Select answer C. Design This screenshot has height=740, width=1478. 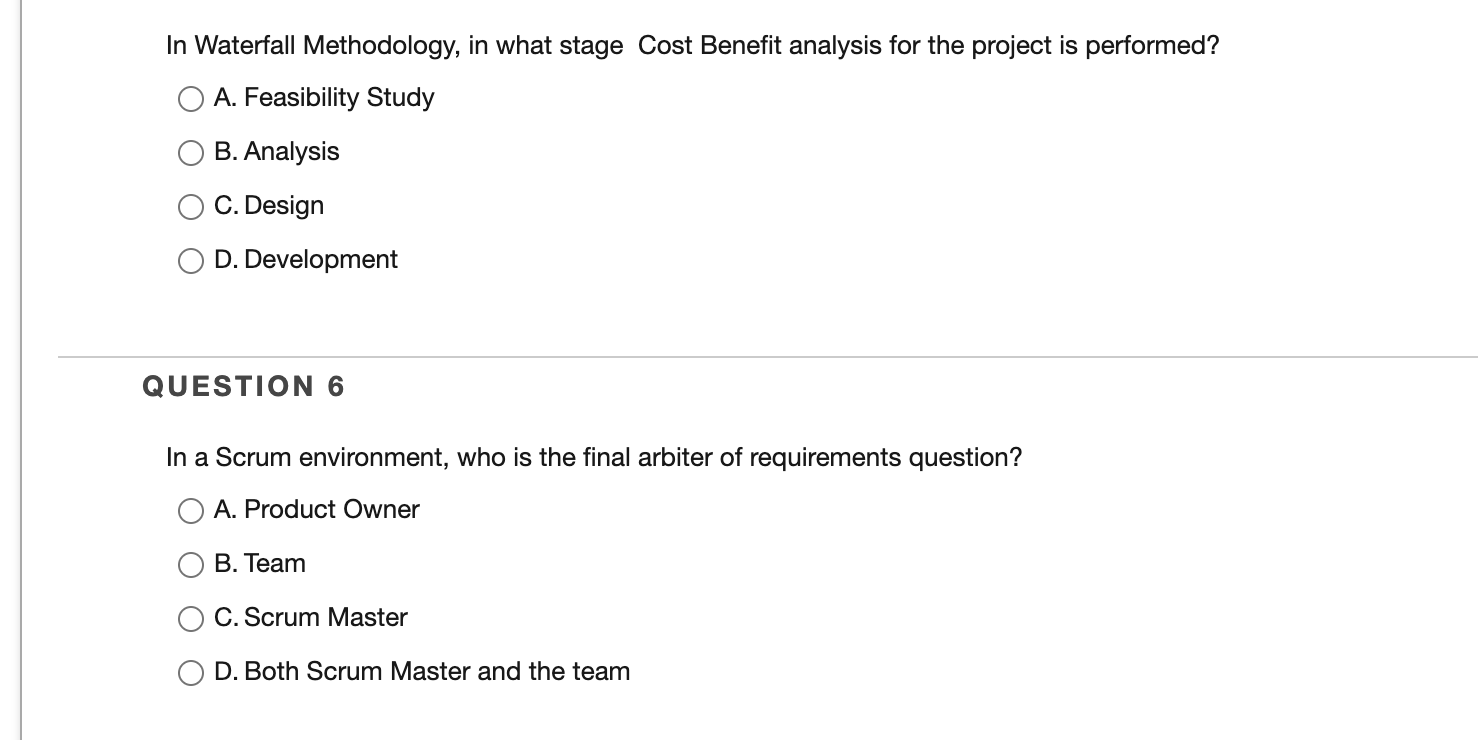tap(190, 206)
